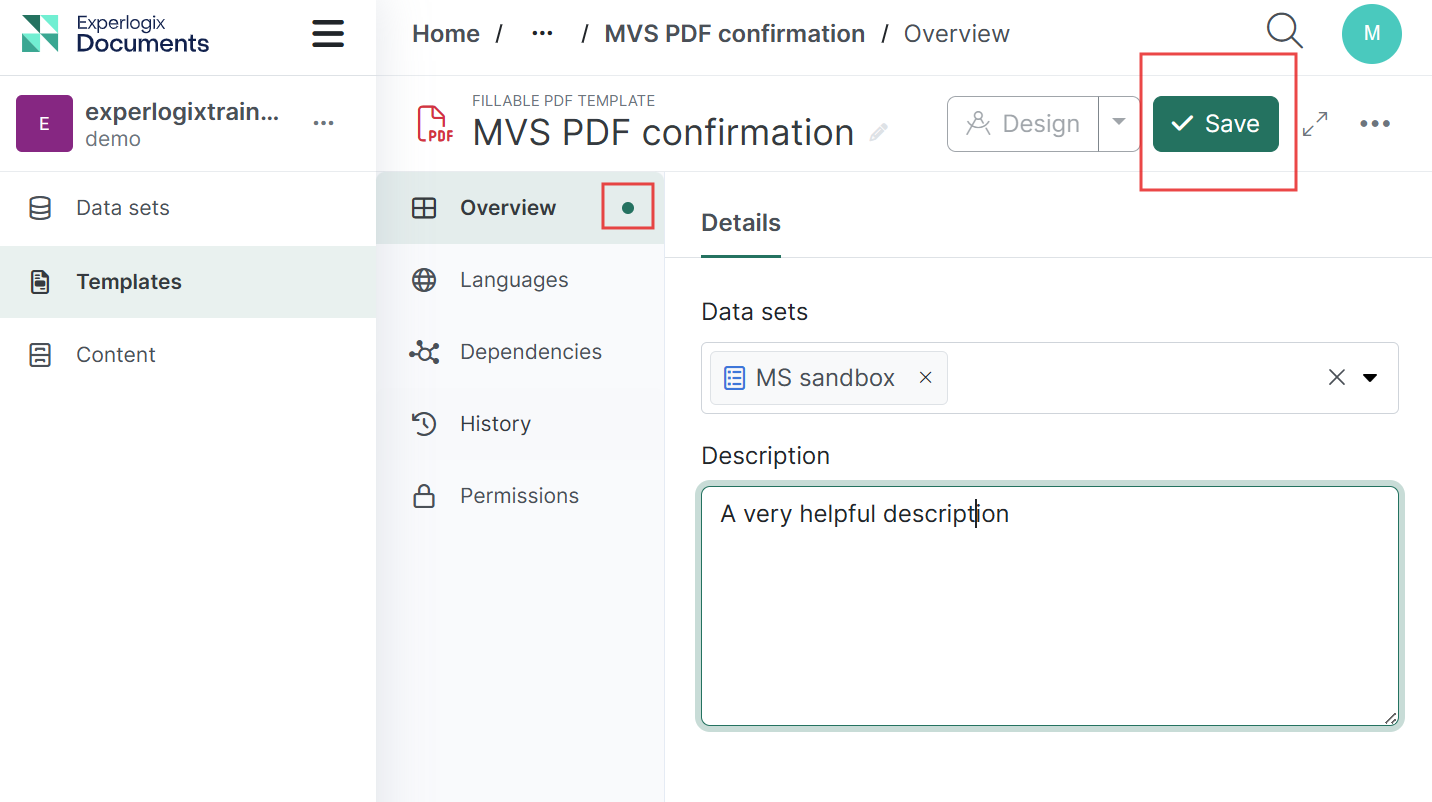
Task: Expand to fullscreen with the arrows icon
Action: click(x=1315, y=124)
